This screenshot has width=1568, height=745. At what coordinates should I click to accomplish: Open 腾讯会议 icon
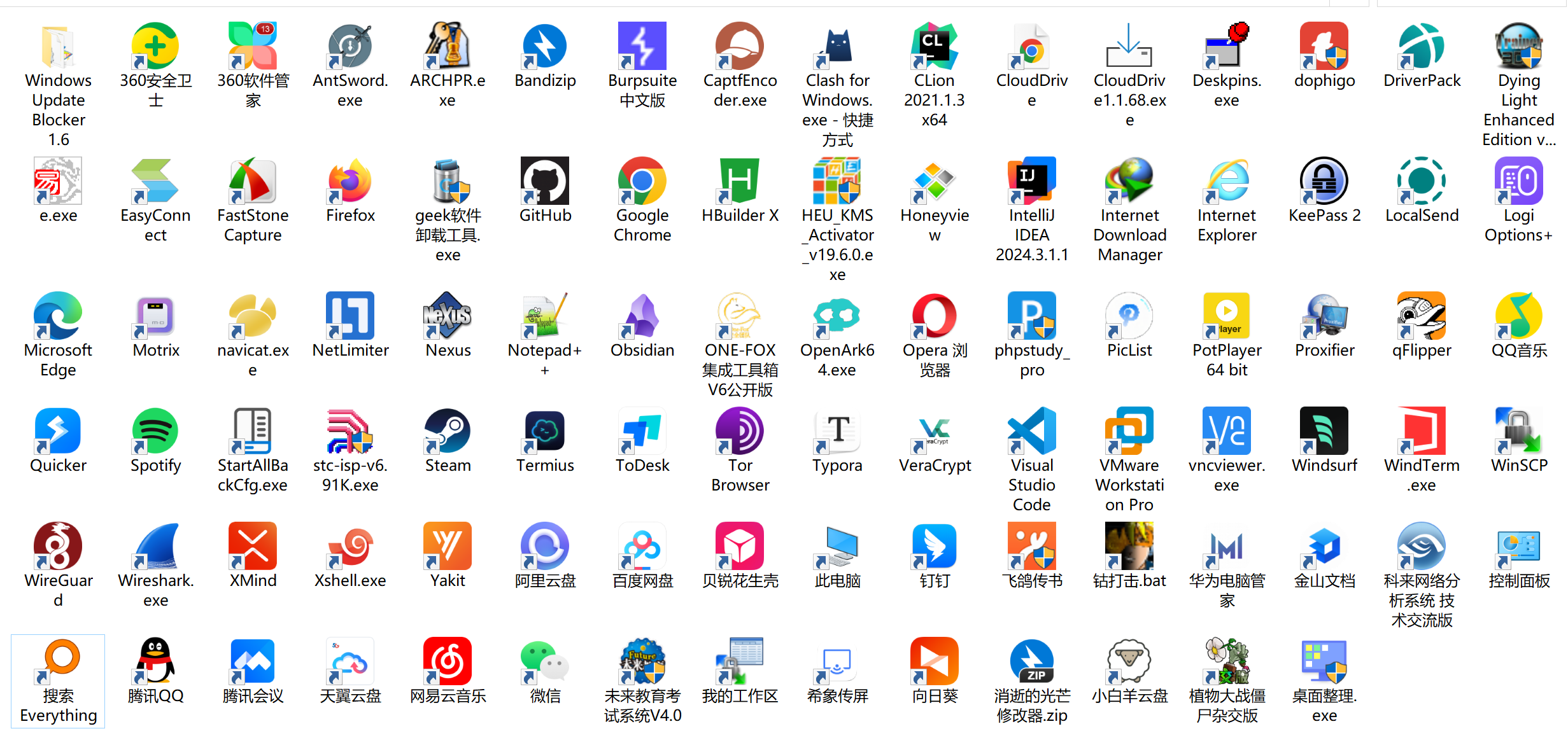click(253, 661)
